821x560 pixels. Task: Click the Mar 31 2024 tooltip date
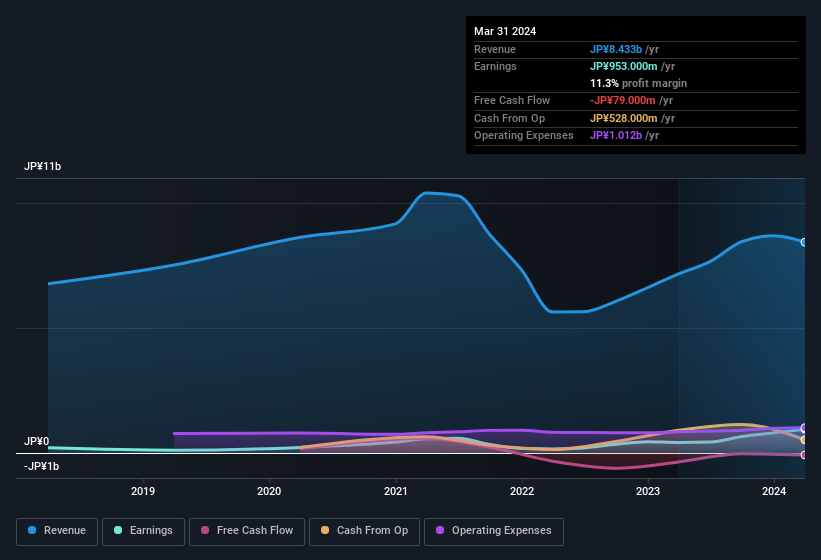click(505, 31)
